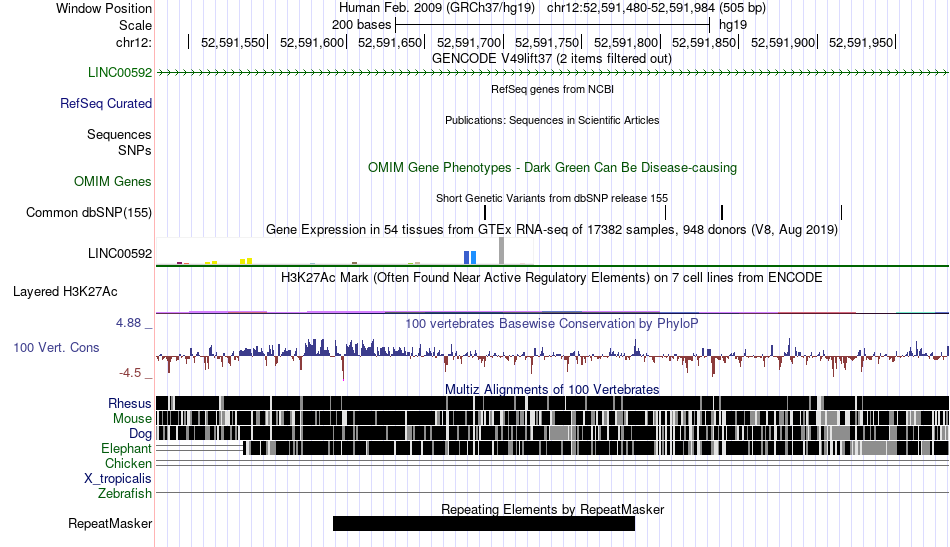Viewport: 950px width, 547px height.
Task: Select the OMIM Genes track label
Action: 113,182
